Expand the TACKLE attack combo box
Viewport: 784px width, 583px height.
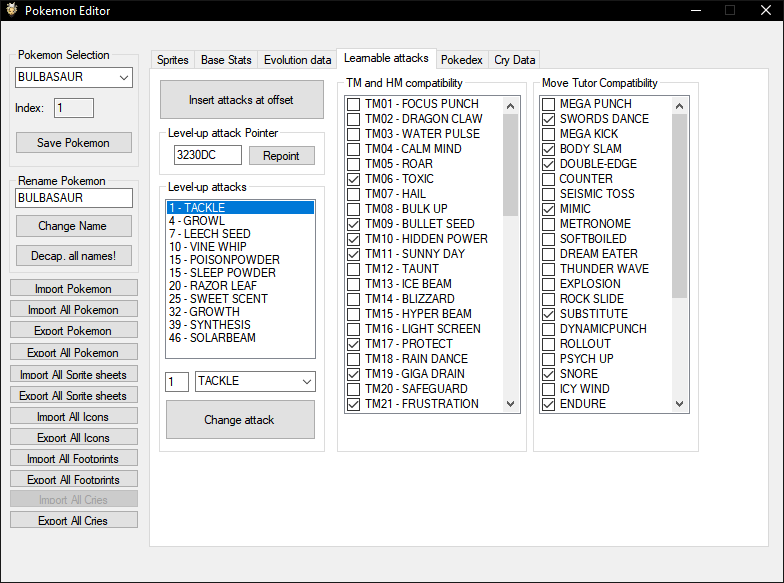click(x=306, y=382)
